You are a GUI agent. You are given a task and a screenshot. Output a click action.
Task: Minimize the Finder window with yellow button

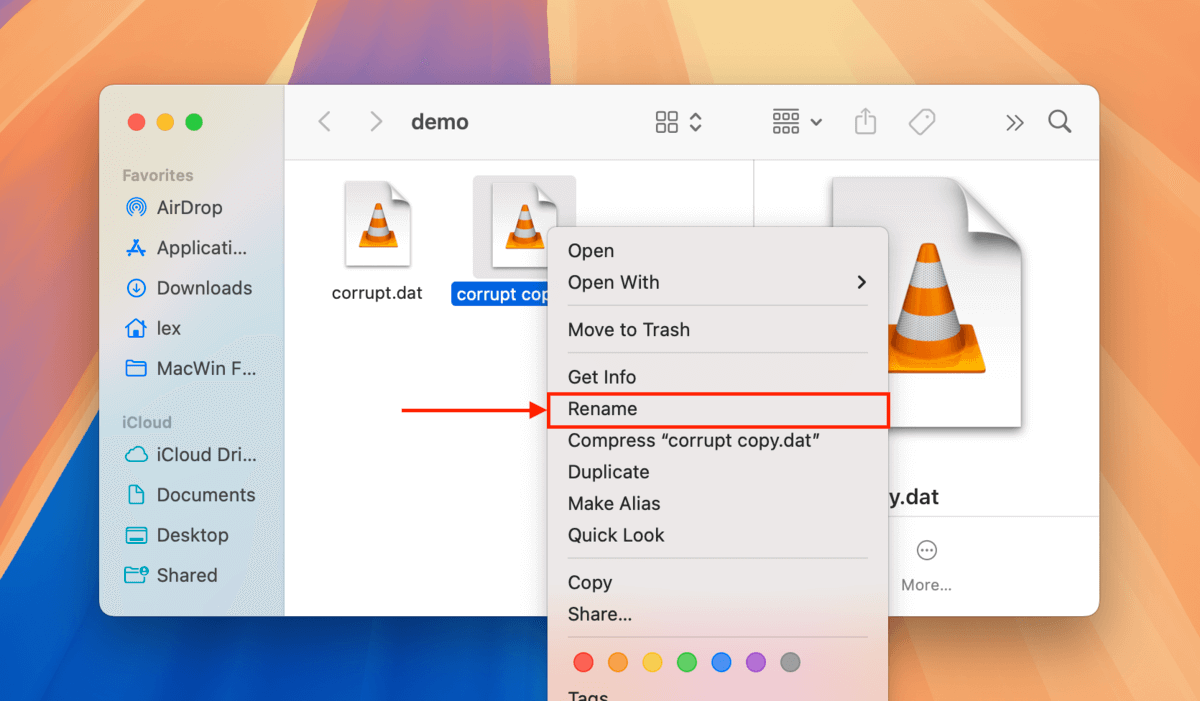point(165,122)
